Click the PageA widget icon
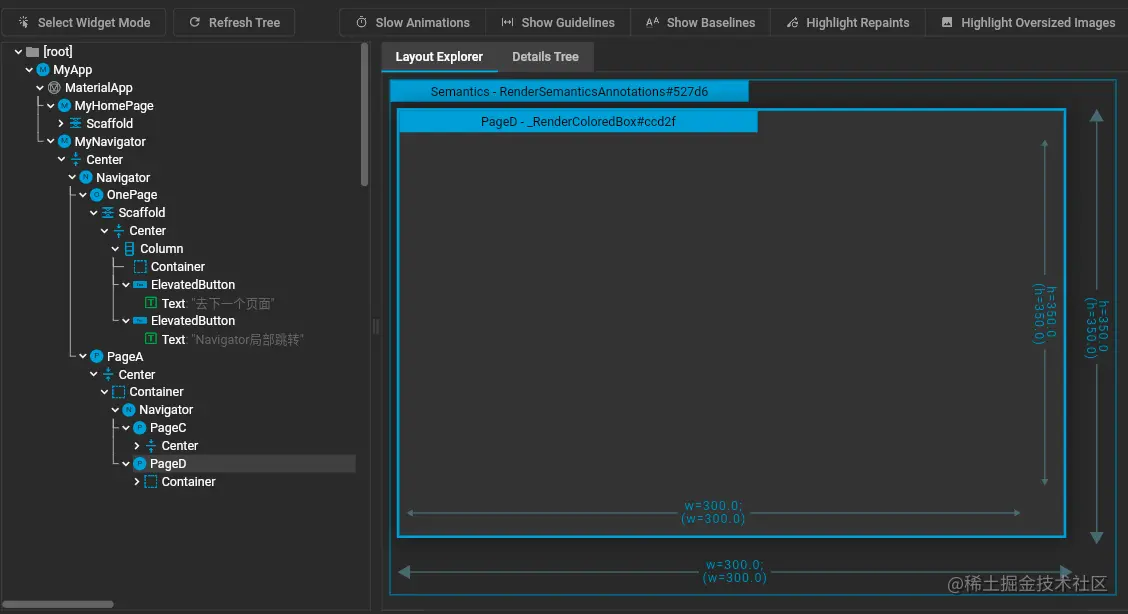This screenshot has width=1128, height=614. click(96, 357)
